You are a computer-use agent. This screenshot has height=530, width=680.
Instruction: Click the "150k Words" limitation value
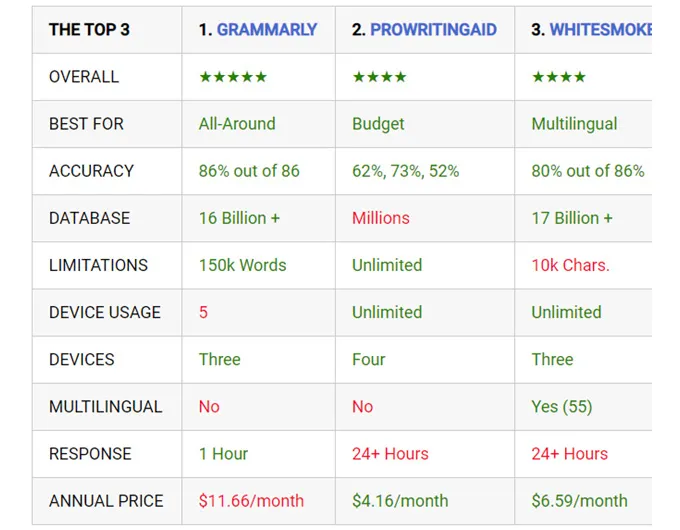click(x=242, y=265)
